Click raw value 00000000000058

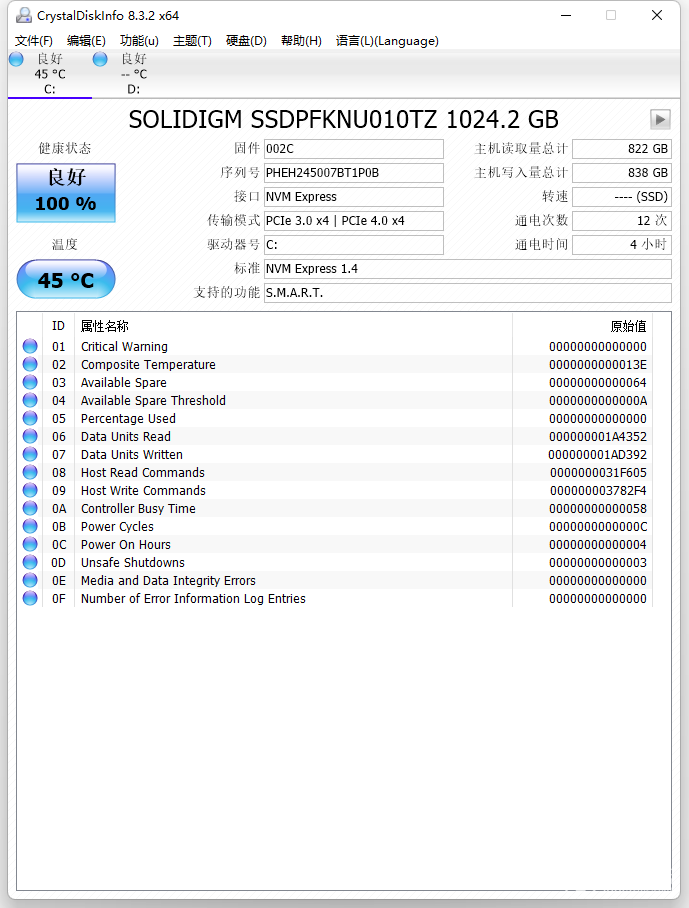point(598,508)
